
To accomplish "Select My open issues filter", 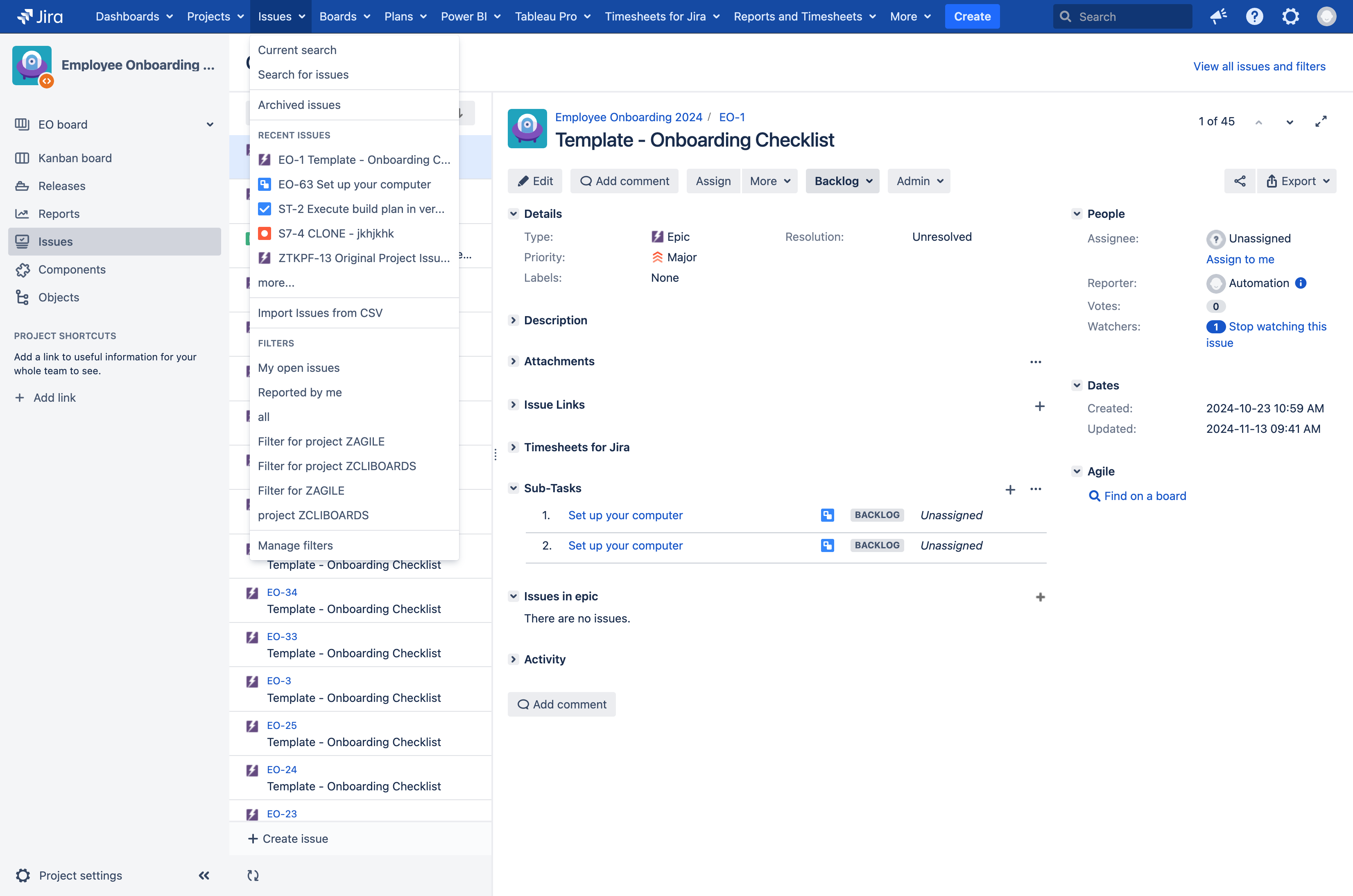I will (354, 368).
